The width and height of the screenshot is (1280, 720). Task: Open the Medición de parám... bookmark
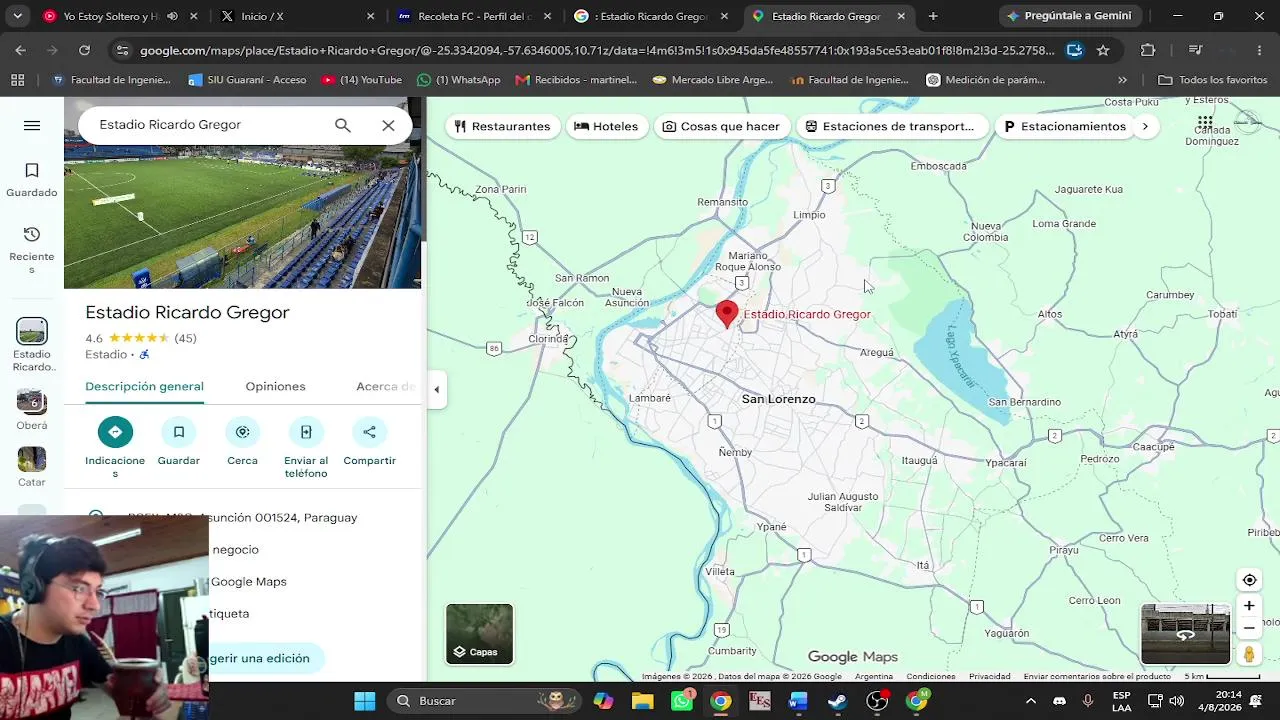click(986, 80)
